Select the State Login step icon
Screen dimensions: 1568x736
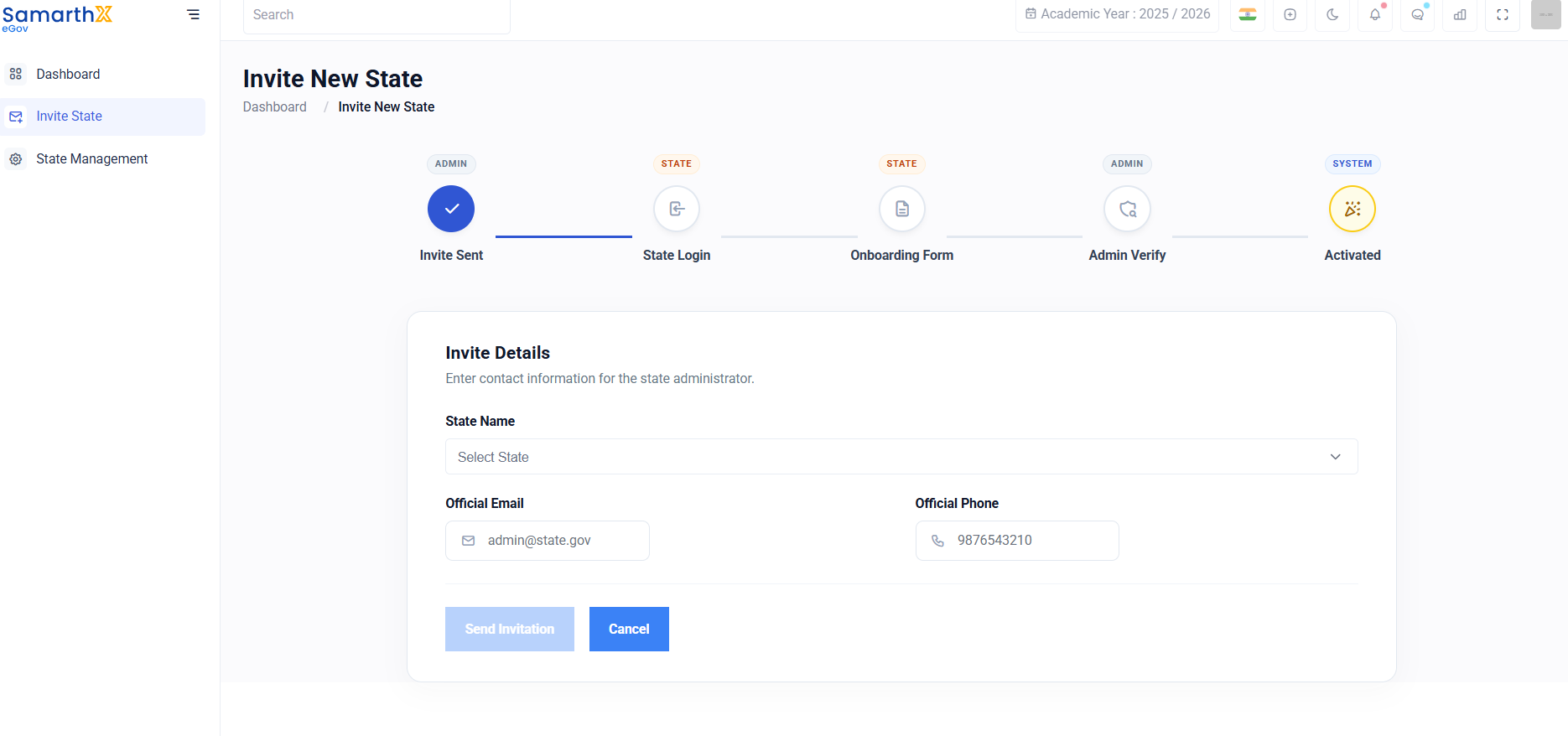(x=677, y=209)
